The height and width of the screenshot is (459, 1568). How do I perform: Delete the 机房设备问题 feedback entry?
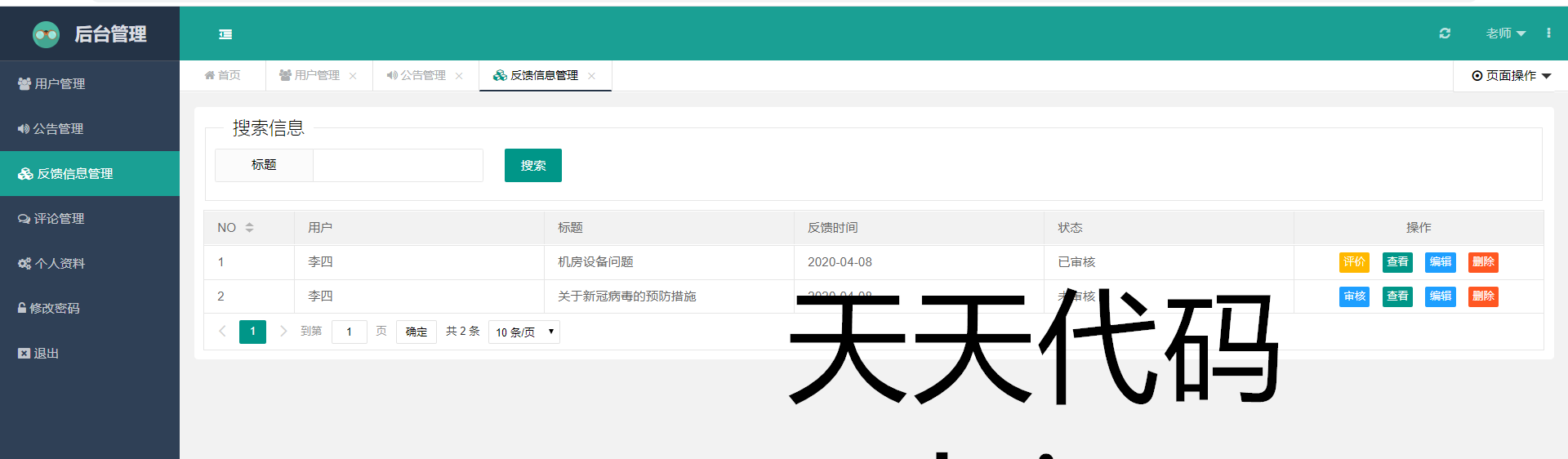(1483, 262)
